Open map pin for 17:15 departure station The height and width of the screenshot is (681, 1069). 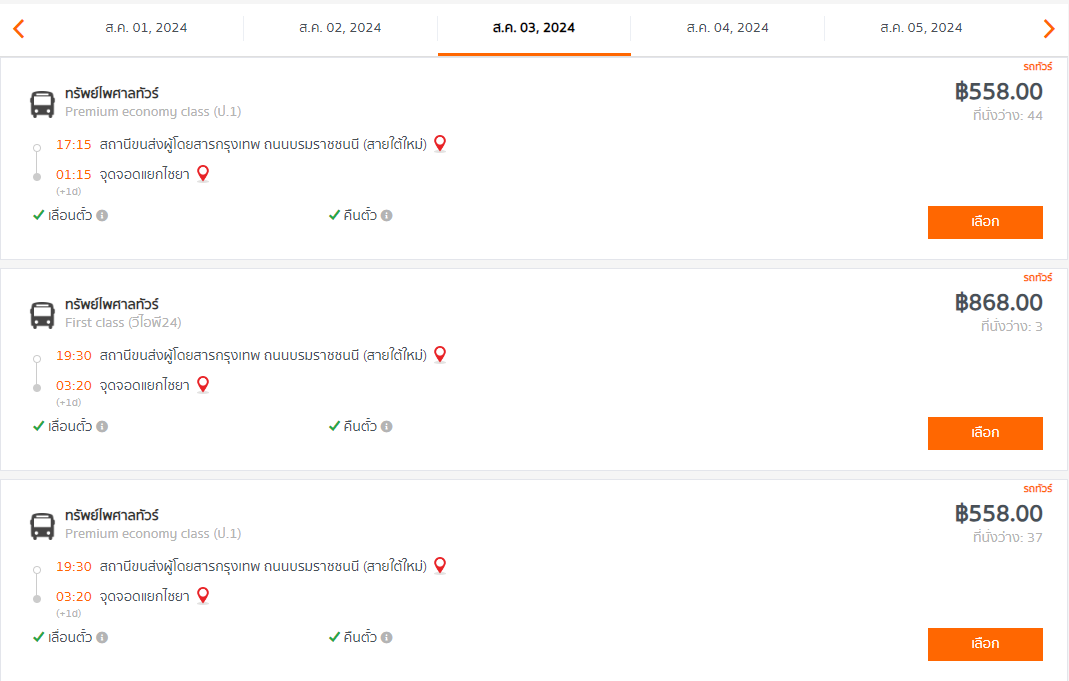(440, 144)
